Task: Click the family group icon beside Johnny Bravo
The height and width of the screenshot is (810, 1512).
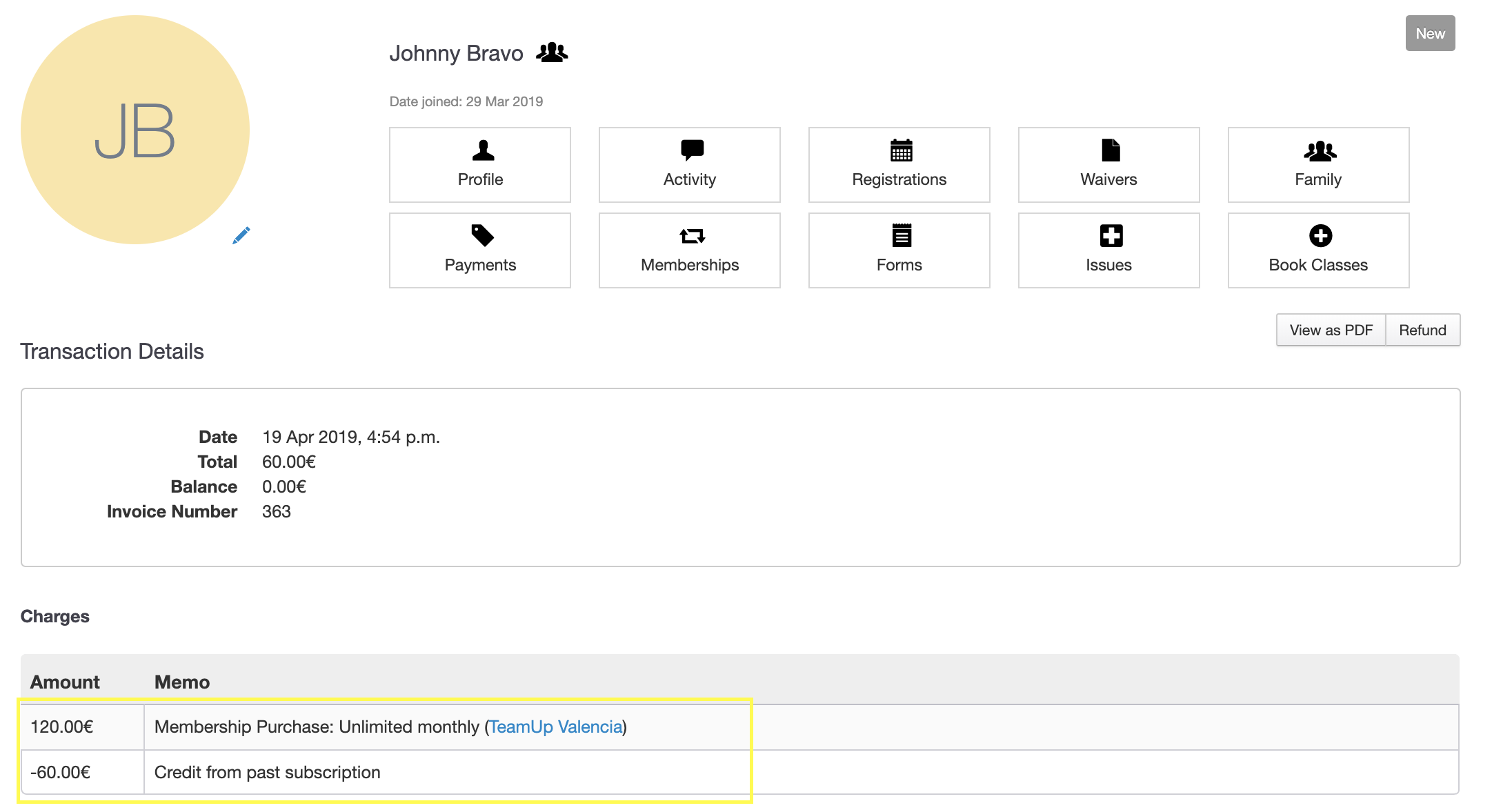Action: (x=552, y=52)
